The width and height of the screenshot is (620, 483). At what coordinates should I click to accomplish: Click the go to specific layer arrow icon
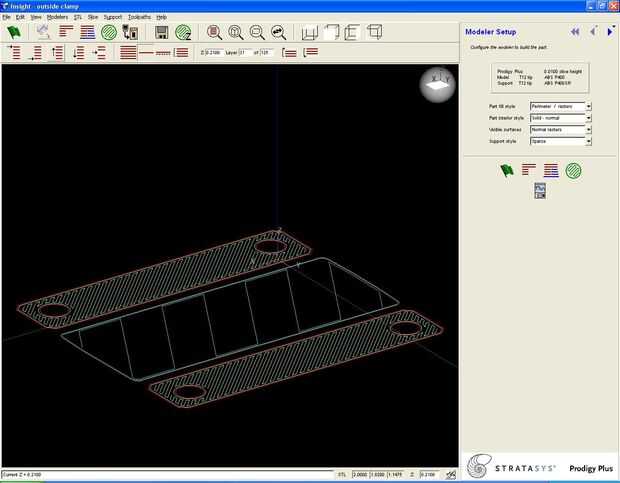[99, 53]
